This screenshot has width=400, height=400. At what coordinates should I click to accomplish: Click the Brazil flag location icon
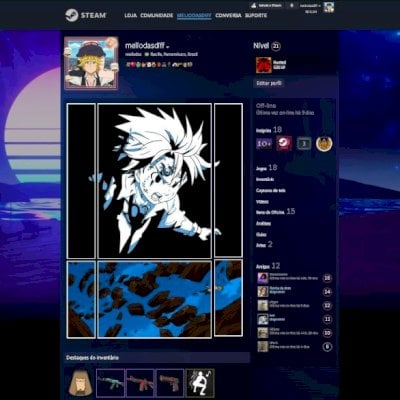tap(147, 54)
